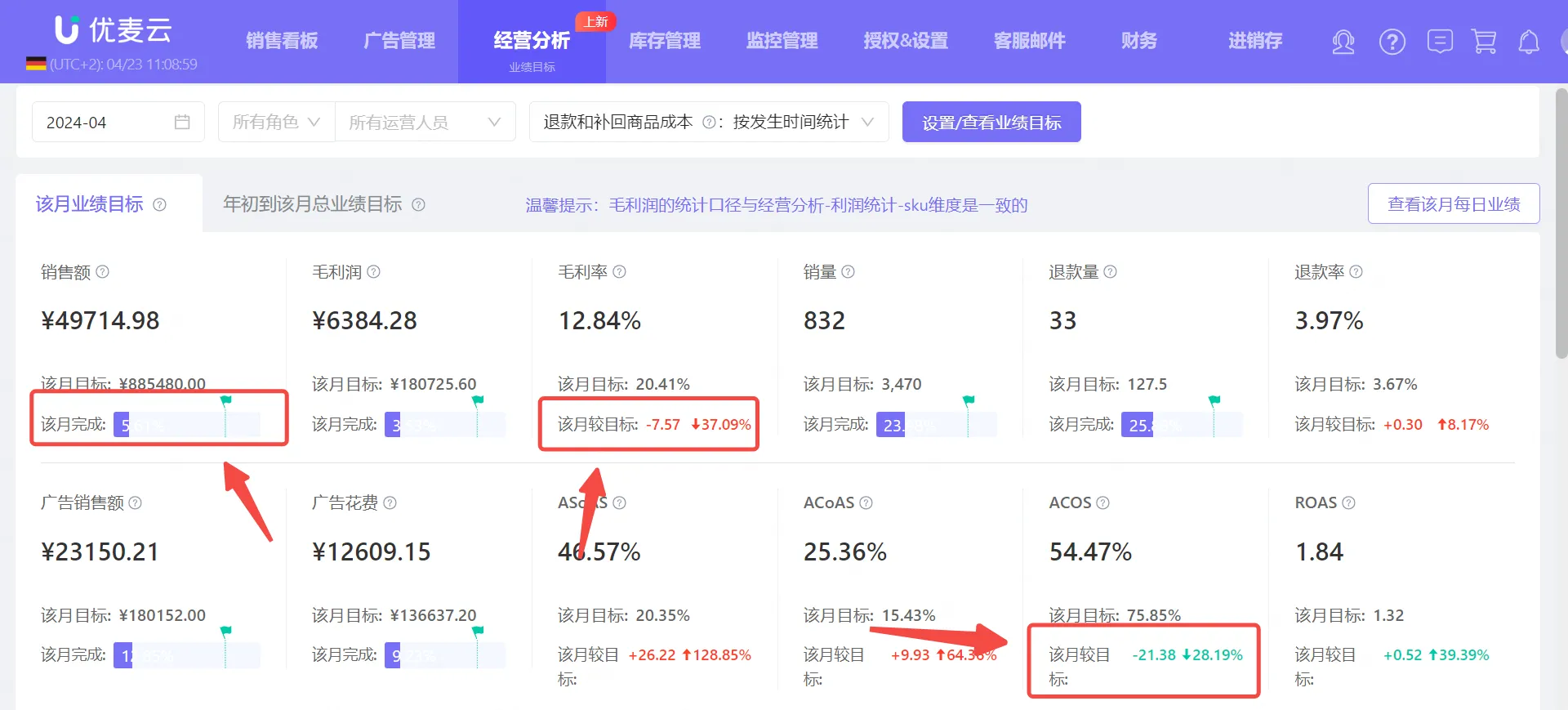Click the 销量 monthly completion progress bar

click(937, 424)
